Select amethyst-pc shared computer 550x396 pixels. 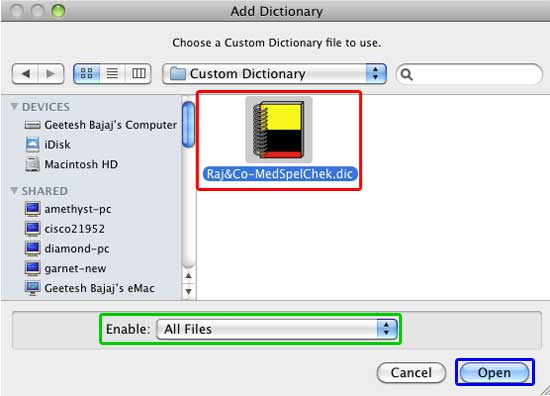click(68, 209)
